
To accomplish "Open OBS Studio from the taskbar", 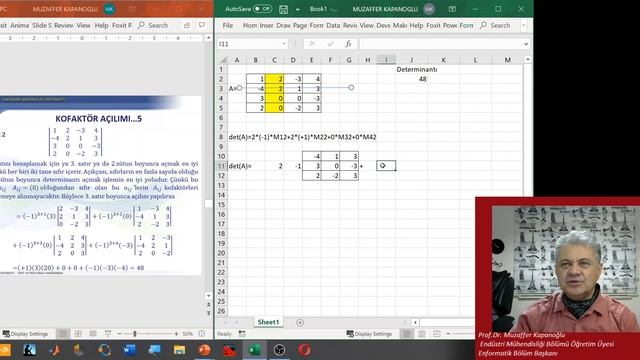I will pos(280,350).
